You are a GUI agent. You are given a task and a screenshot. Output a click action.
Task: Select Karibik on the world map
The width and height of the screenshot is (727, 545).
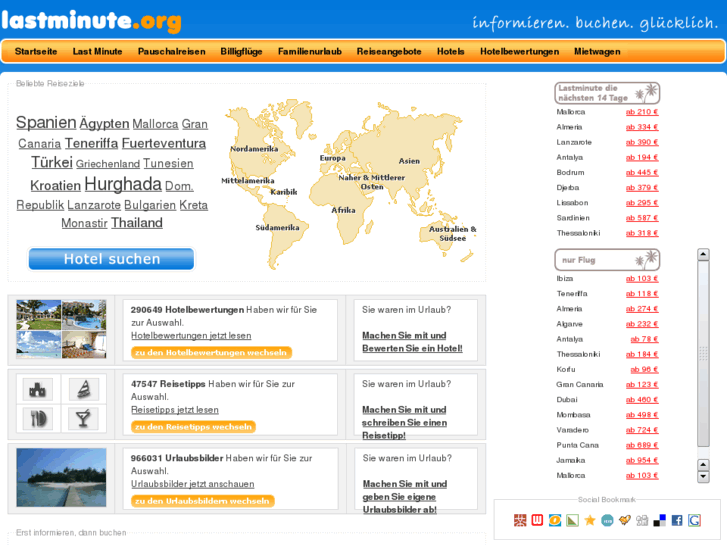click(284, 192)
